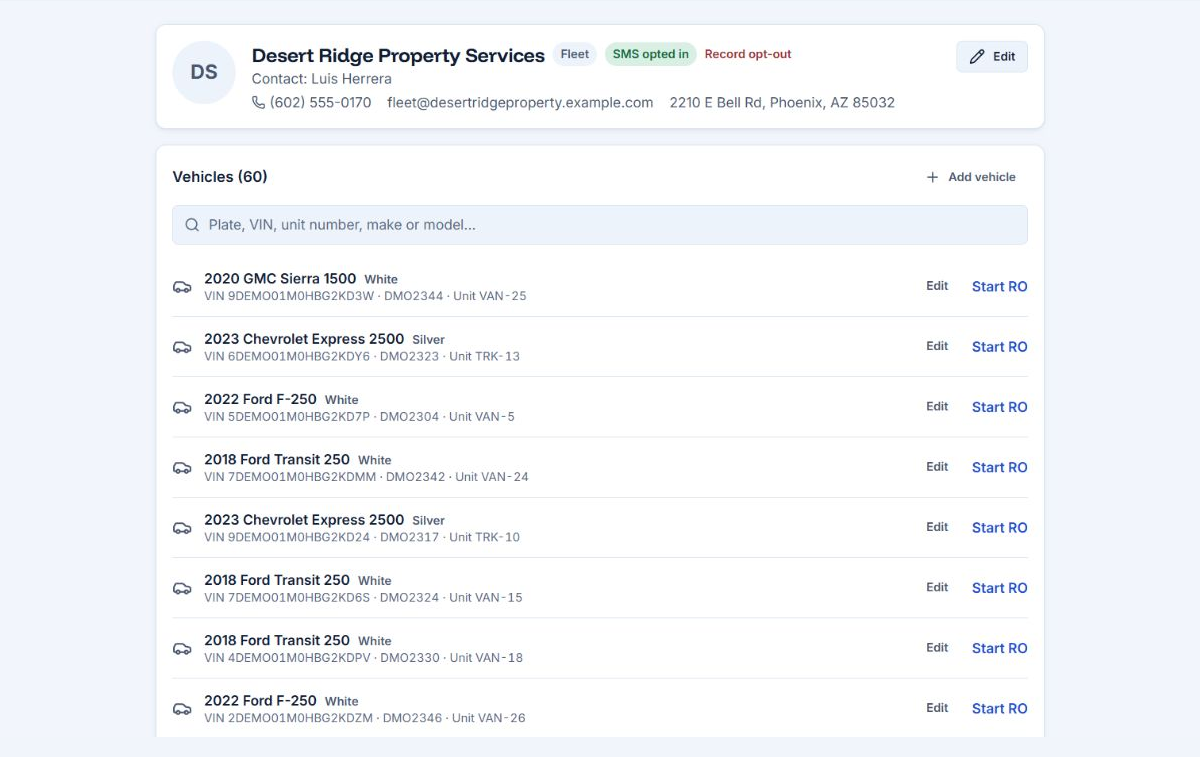Click VIN 5DEMO01M0HBG2KD7P details line
The image size is (1200, 757).
point(359,416)
